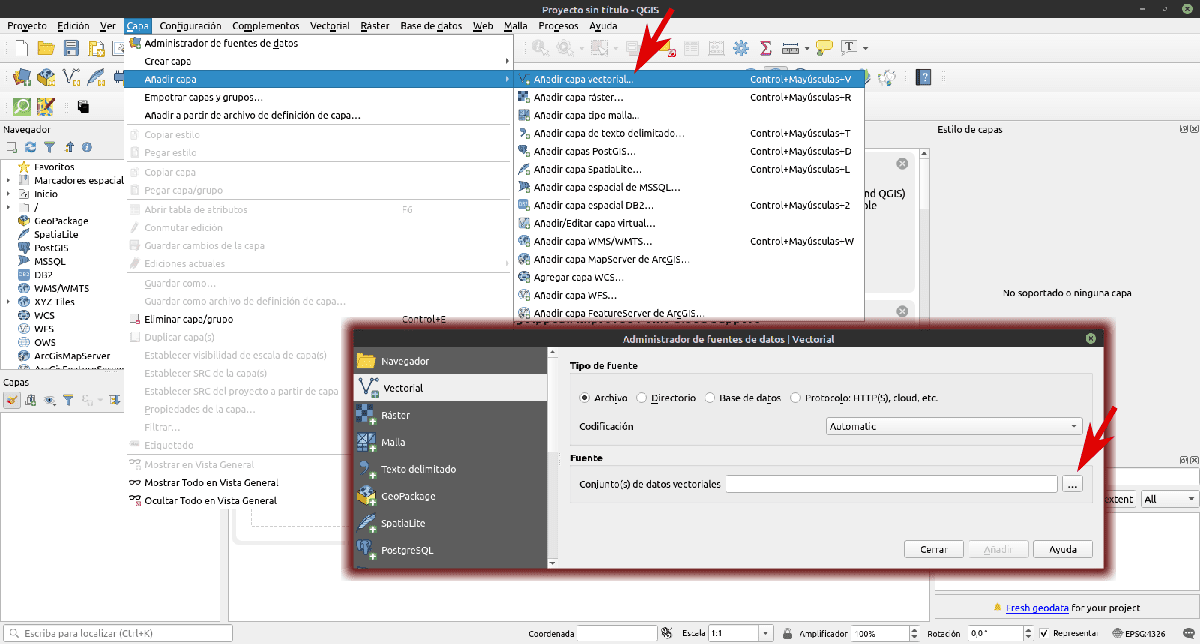Click the text annotation T icon

(x=850, y=47)
